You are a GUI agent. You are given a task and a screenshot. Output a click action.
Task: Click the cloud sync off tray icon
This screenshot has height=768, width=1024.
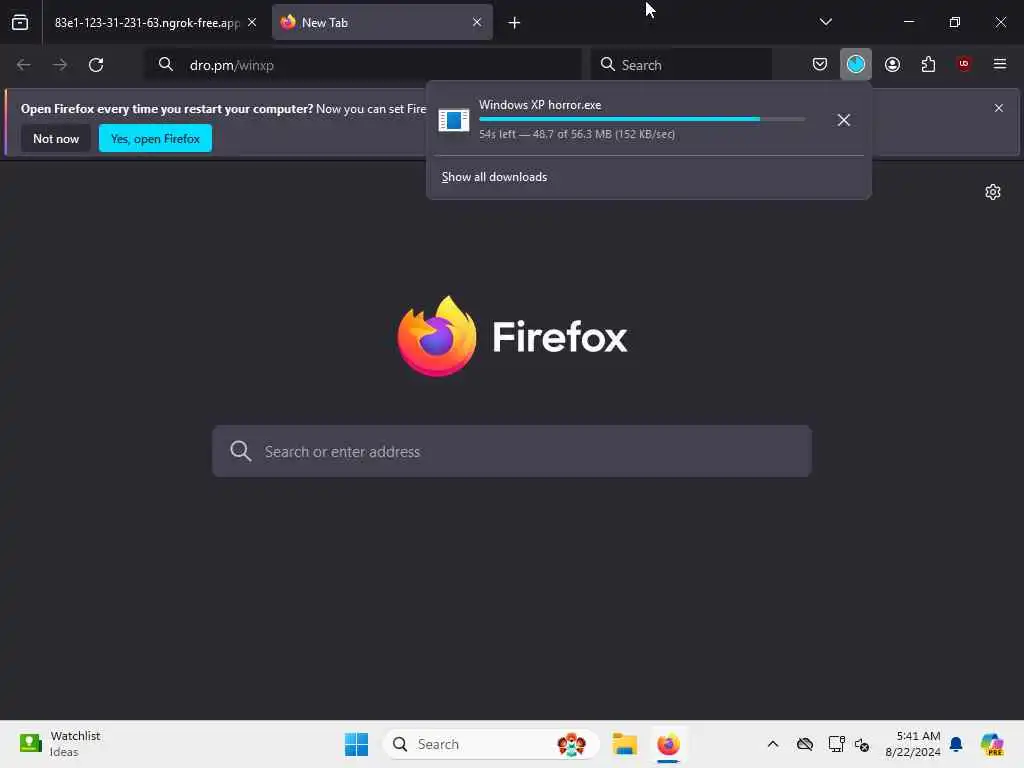[x=805, y=744]
